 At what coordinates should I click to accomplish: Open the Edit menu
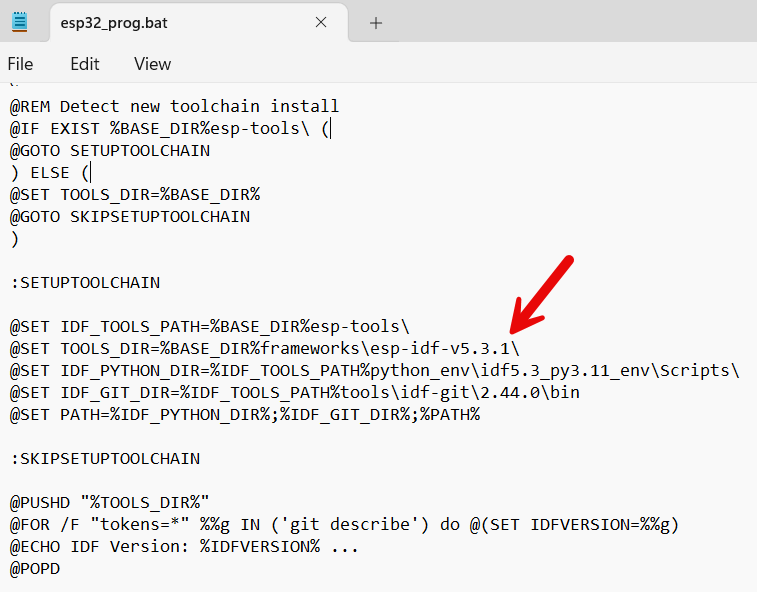(85, 64)
